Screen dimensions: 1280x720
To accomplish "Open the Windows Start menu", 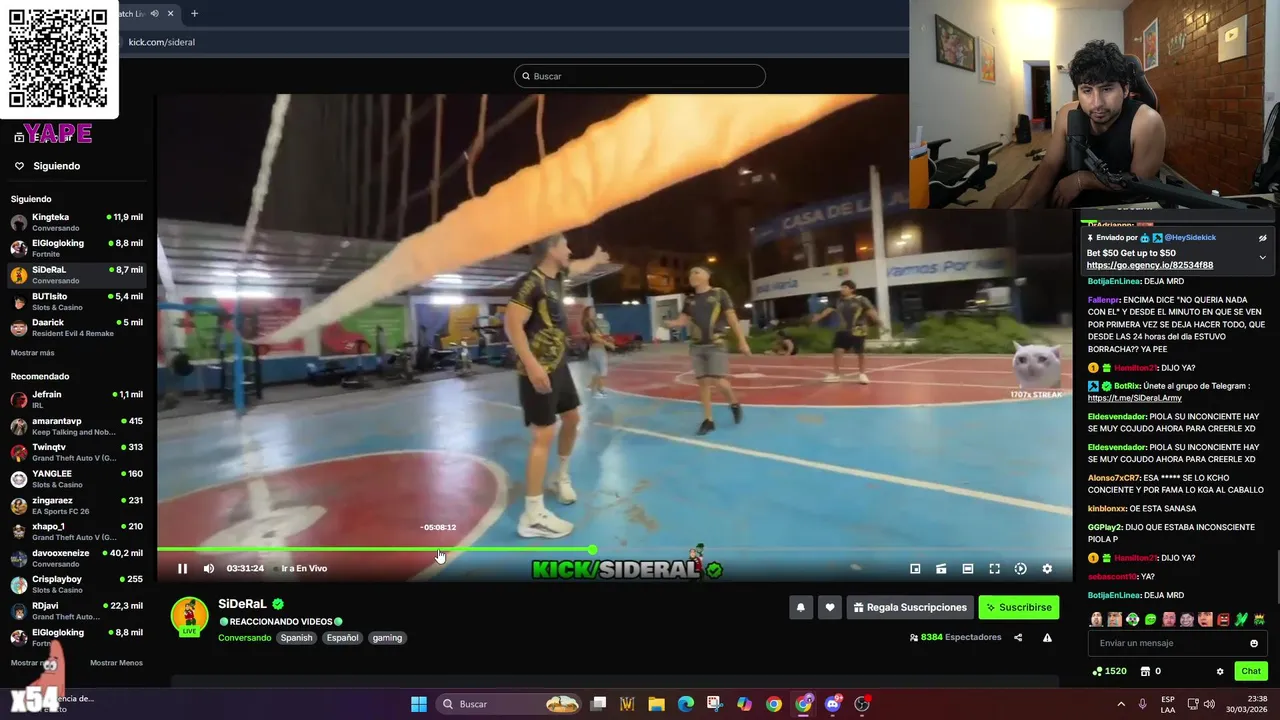I will [x=419, y=704].
